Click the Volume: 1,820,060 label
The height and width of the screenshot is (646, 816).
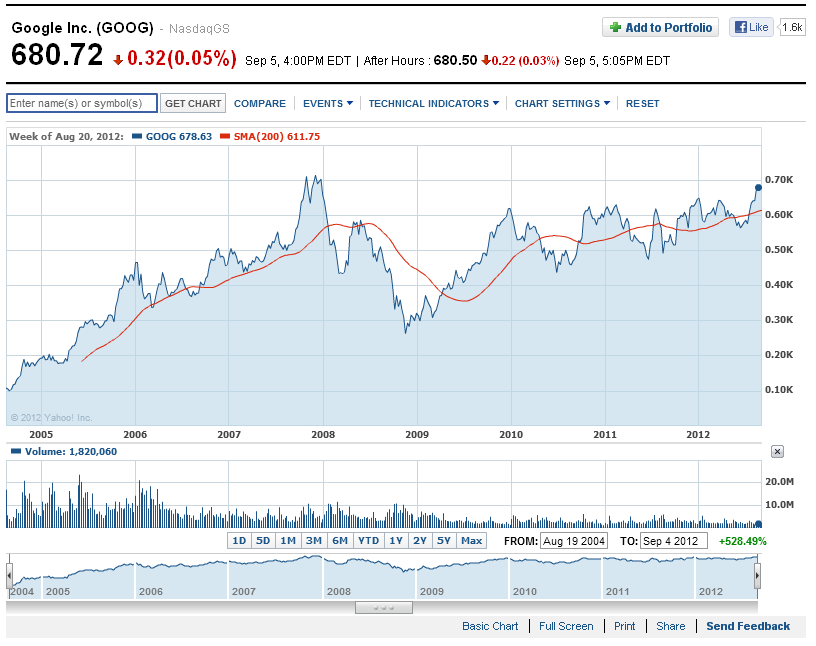[71, 451]
